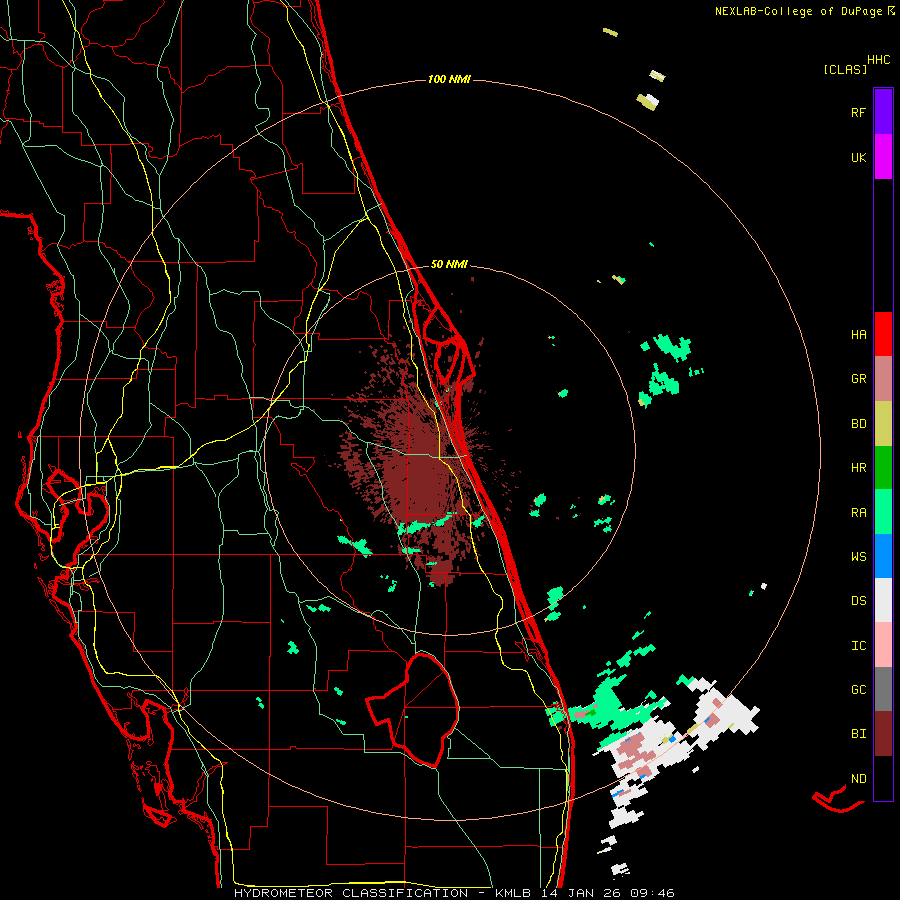The image size is (900, 900).
Task: Click Lake Okeechobee red outline
Action: click(x=413, y=710)
